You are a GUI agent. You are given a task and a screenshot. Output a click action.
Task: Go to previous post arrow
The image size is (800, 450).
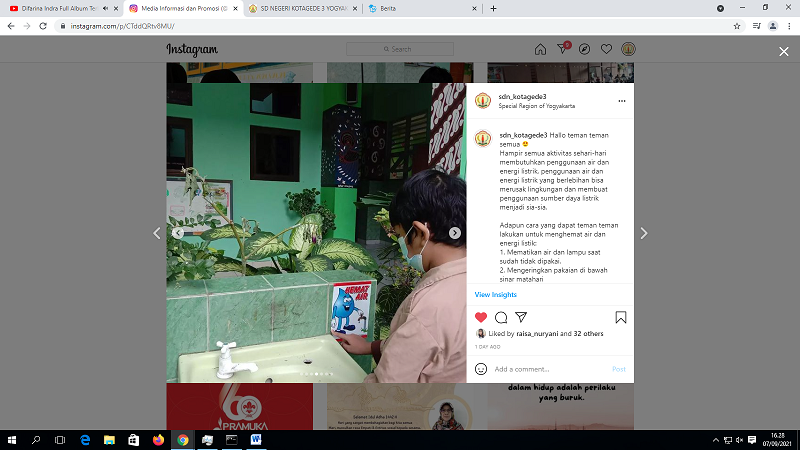point(157,233)
